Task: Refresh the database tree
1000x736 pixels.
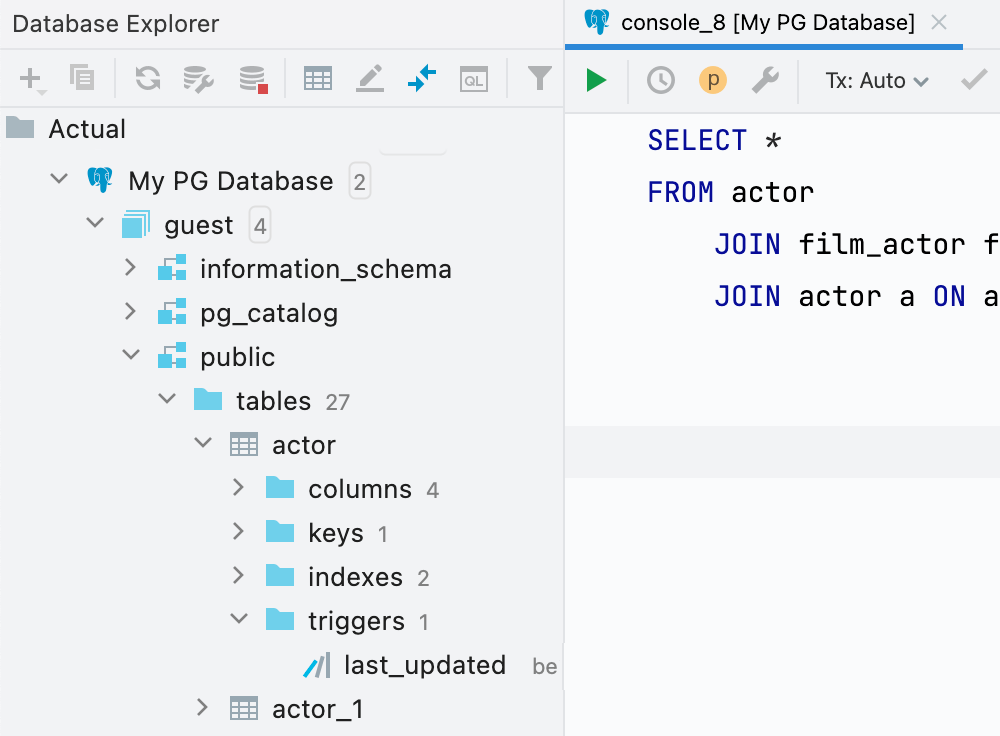Action: (148, 78)
